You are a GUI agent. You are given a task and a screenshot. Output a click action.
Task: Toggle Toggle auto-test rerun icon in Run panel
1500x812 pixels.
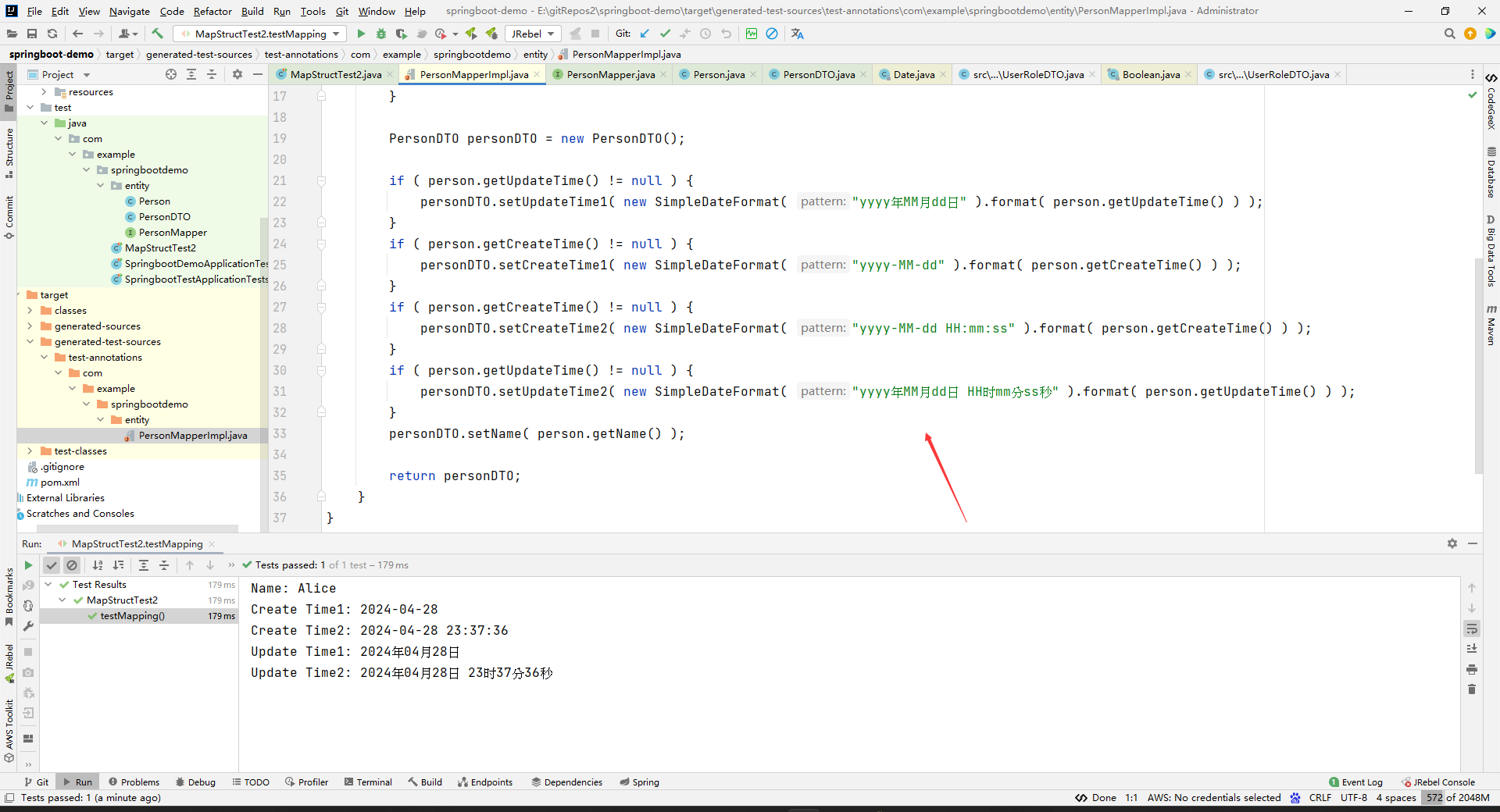(28, 606)
